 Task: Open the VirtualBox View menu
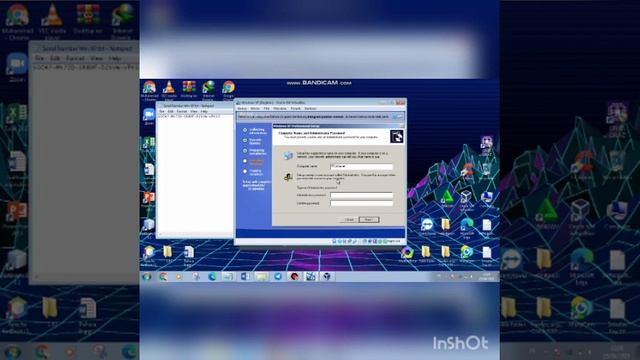(267, 109)
